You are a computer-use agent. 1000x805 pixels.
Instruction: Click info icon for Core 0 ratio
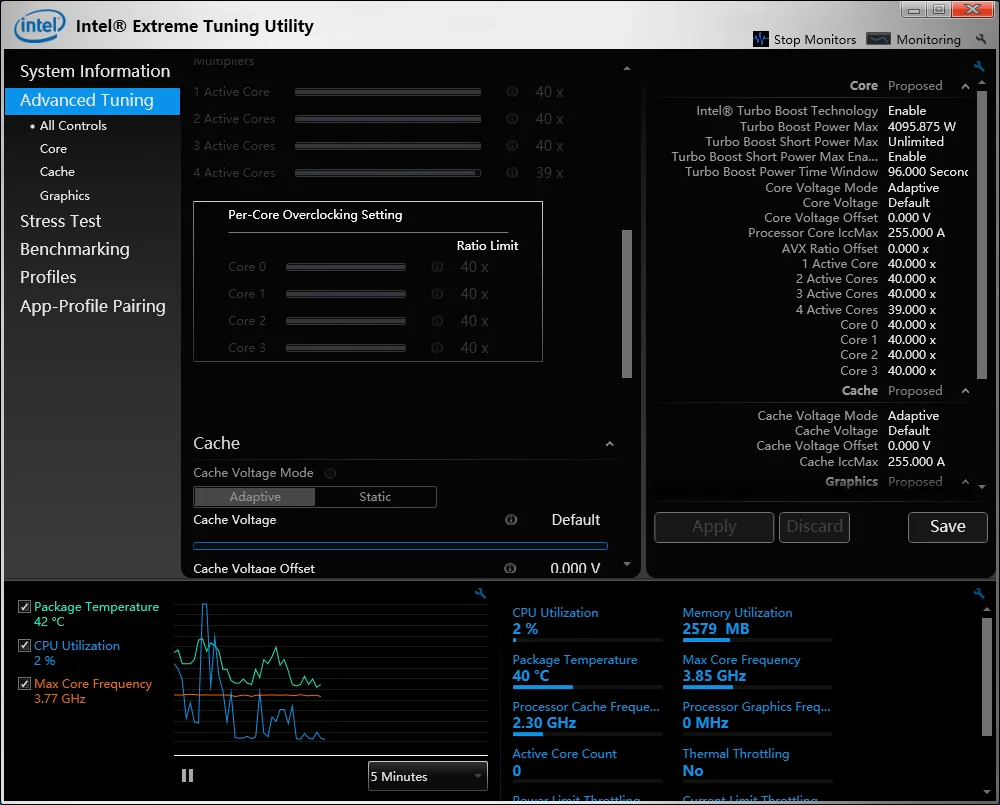tap(437, 267)
